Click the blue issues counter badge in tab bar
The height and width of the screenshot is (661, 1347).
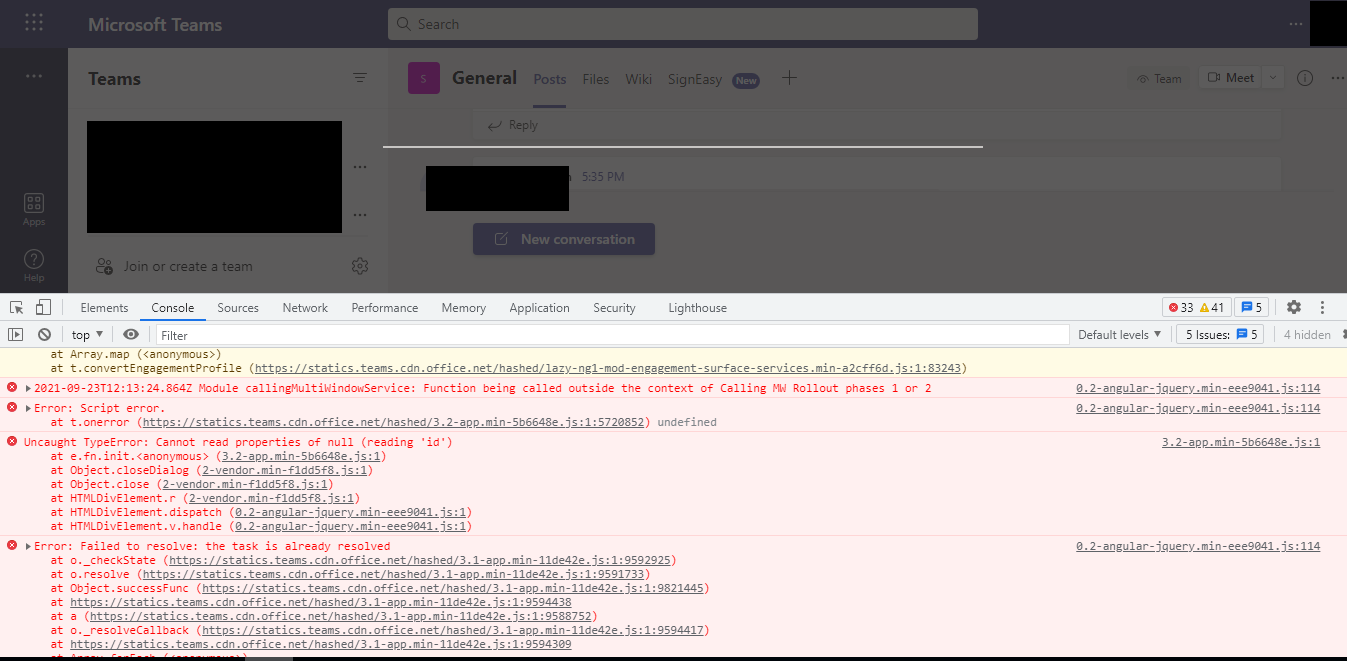(x=1251, y=307)
